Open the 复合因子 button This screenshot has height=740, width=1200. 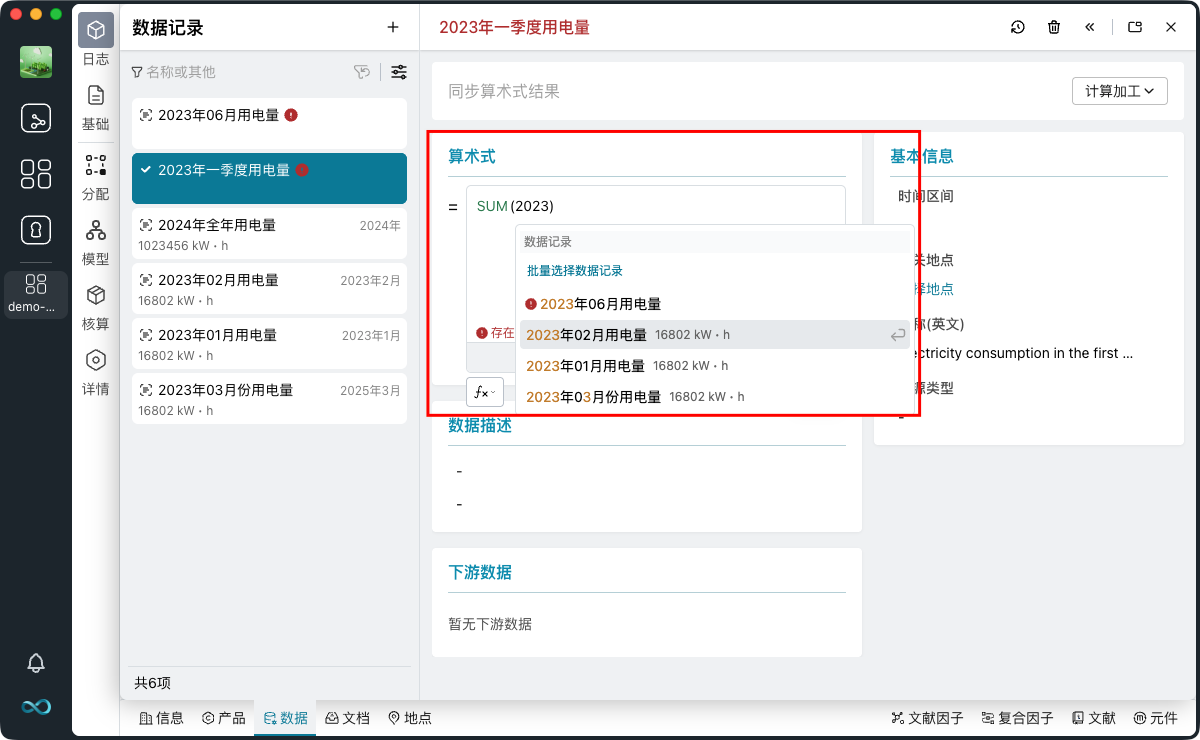pos(1017,718)
